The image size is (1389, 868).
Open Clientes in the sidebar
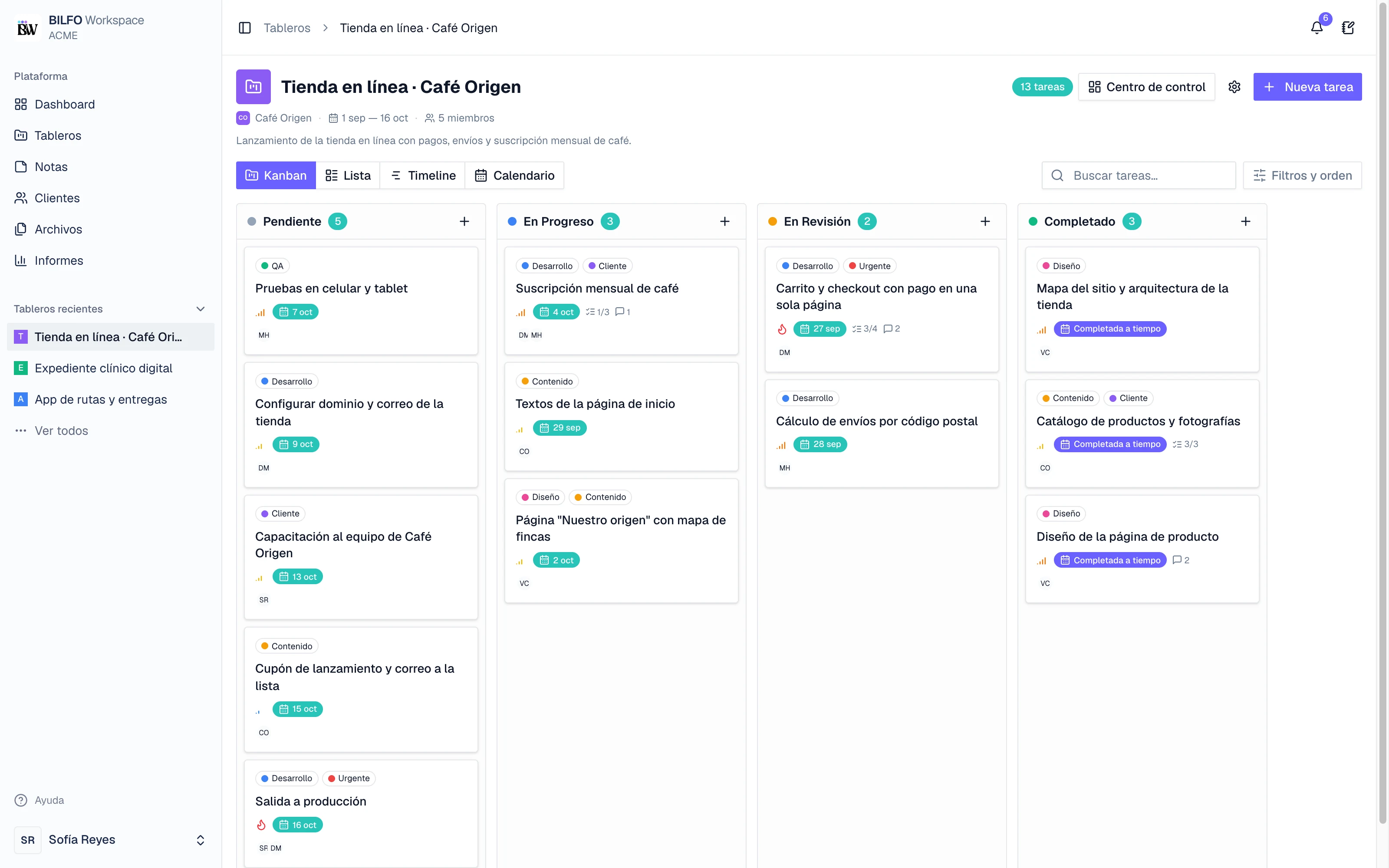110,198
